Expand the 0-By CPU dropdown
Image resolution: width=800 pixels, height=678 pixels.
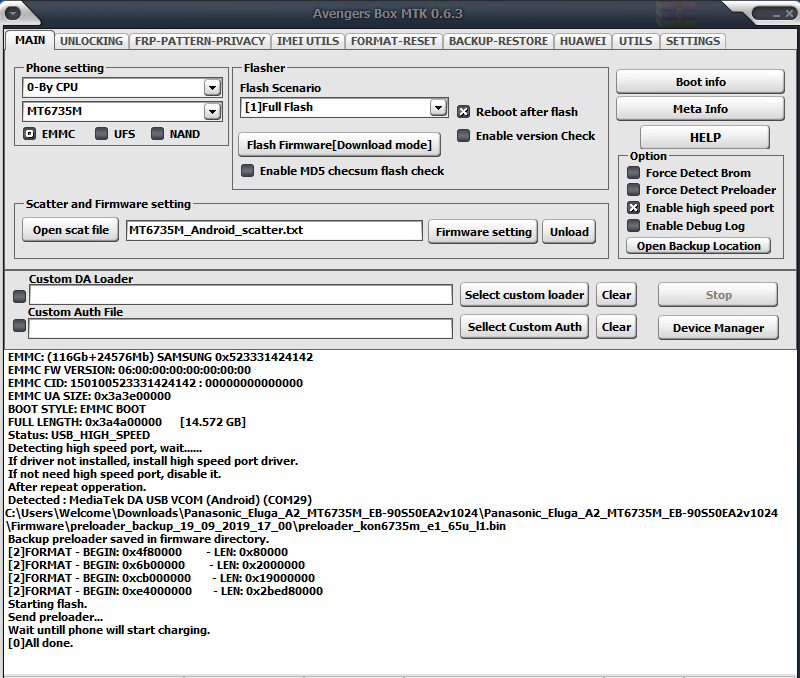pos(212,88)
